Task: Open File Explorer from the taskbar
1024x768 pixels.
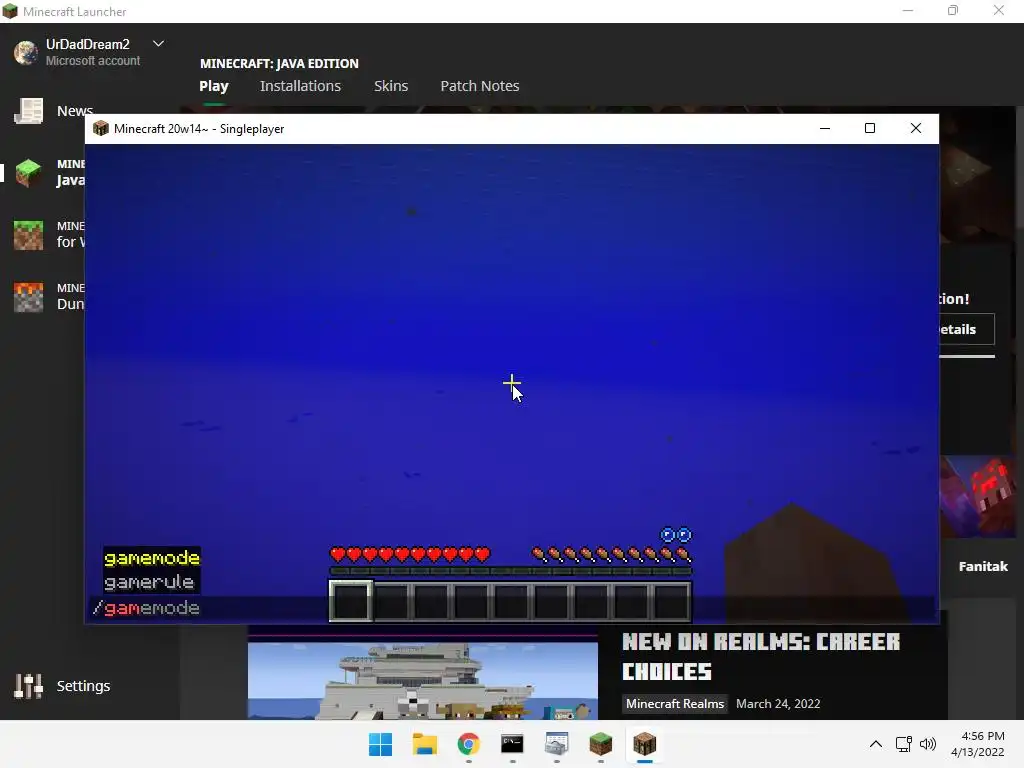Action: click(424, 744)
